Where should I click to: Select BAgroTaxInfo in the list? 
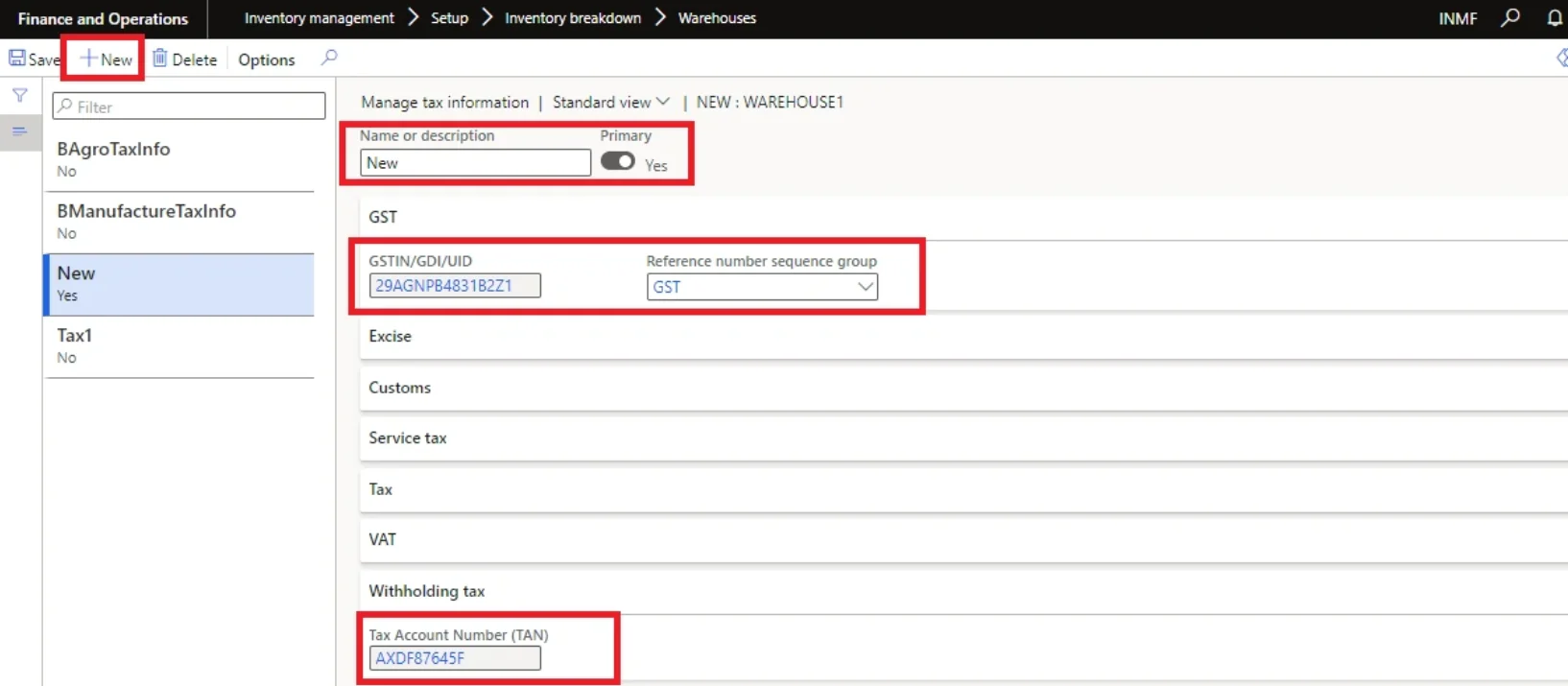point(179,159)
